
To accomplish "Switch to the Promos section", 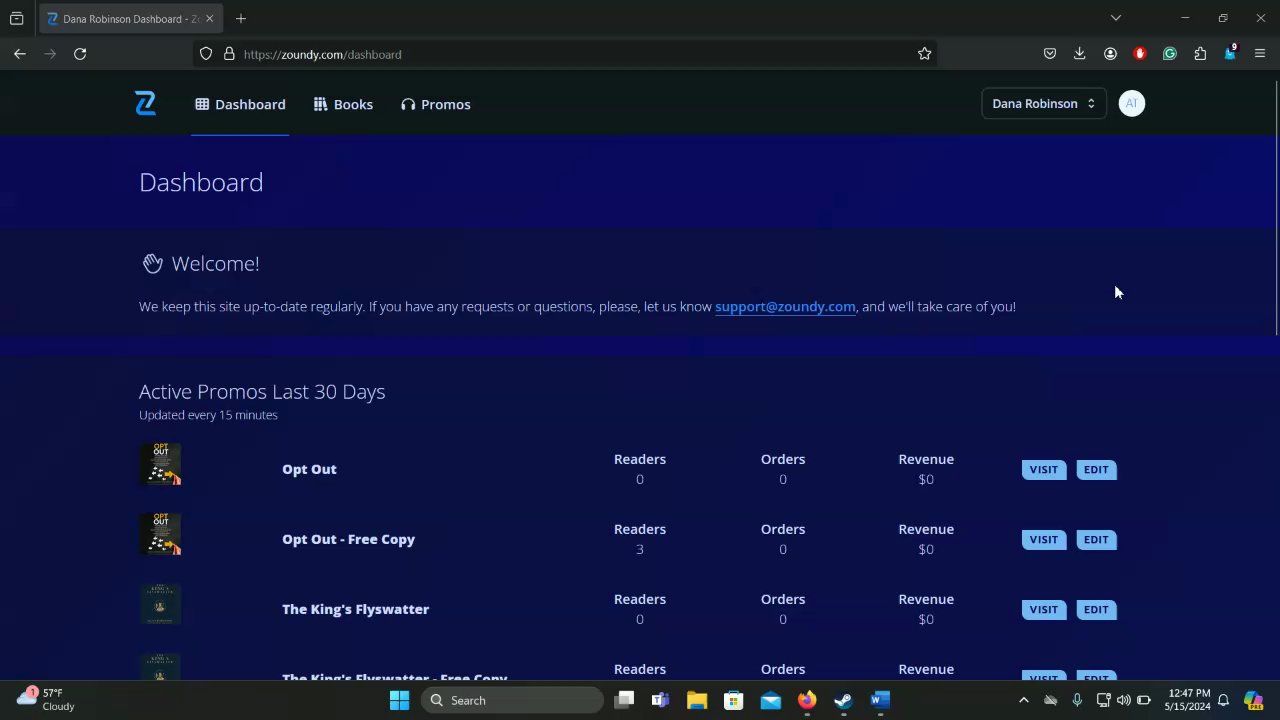I will coord(435,104).
